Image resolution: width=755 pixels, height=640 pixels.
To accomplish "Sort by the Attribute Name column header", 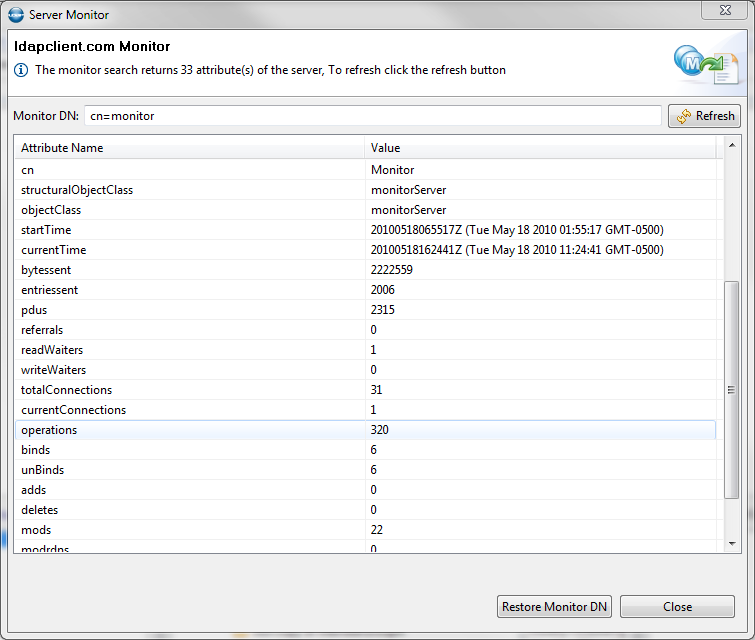I will (190, 148).
